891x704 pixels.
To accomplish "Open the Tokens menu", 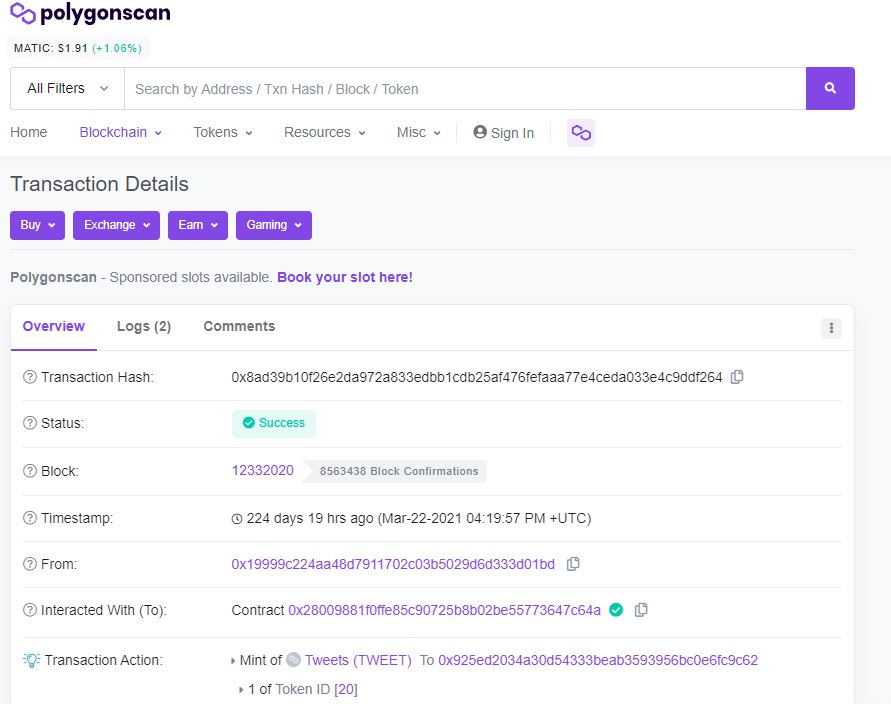I will tap(222, 132).
